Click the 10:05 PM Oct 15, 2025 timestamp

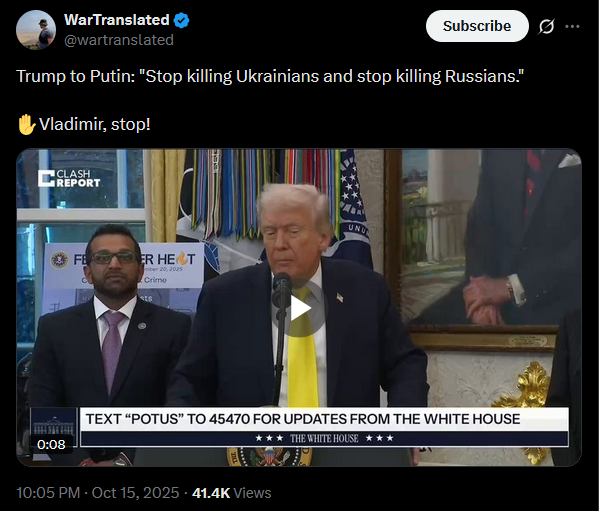(97, 493)
